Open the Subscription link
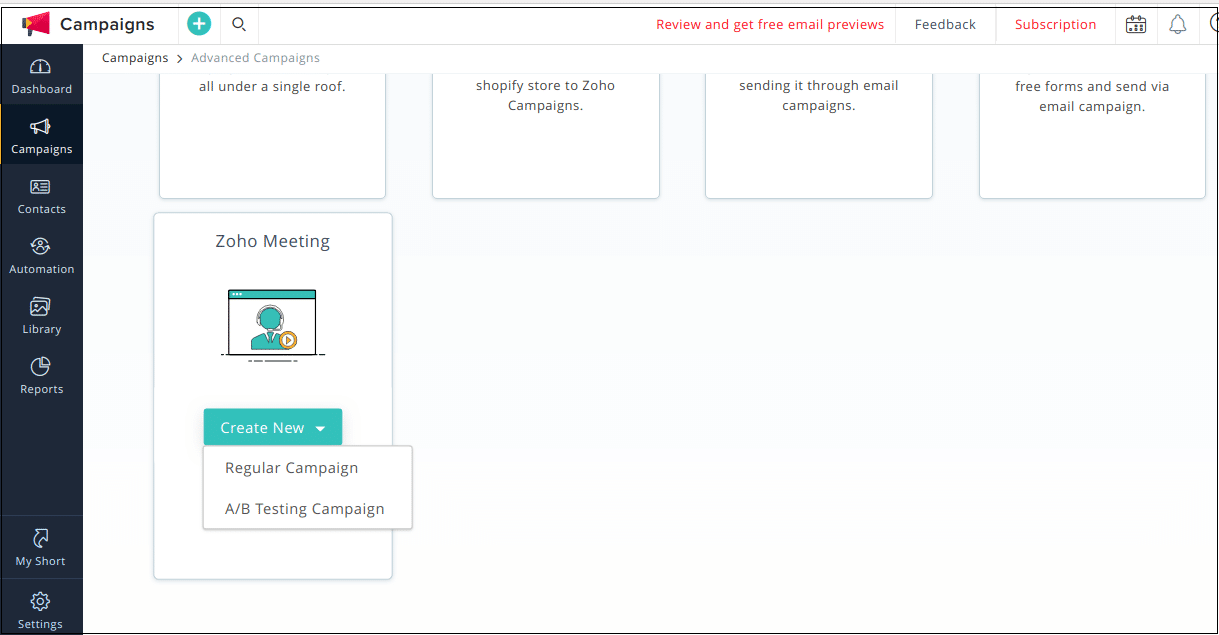This screenshot has width=1219, height=635. 1055,24
